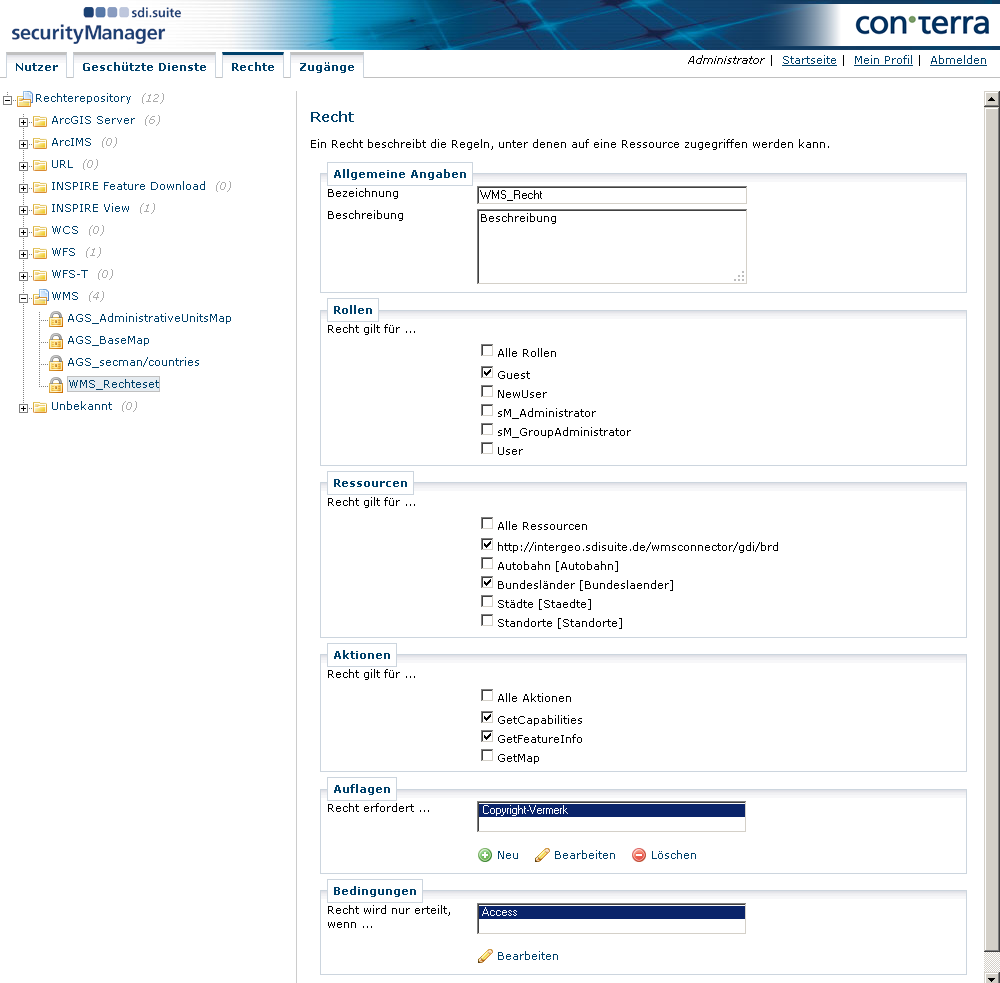This screenshot has height=983, width=1000.
Task: Click the lock icon beside AGS_BaseMap
Action: (55, 340)
